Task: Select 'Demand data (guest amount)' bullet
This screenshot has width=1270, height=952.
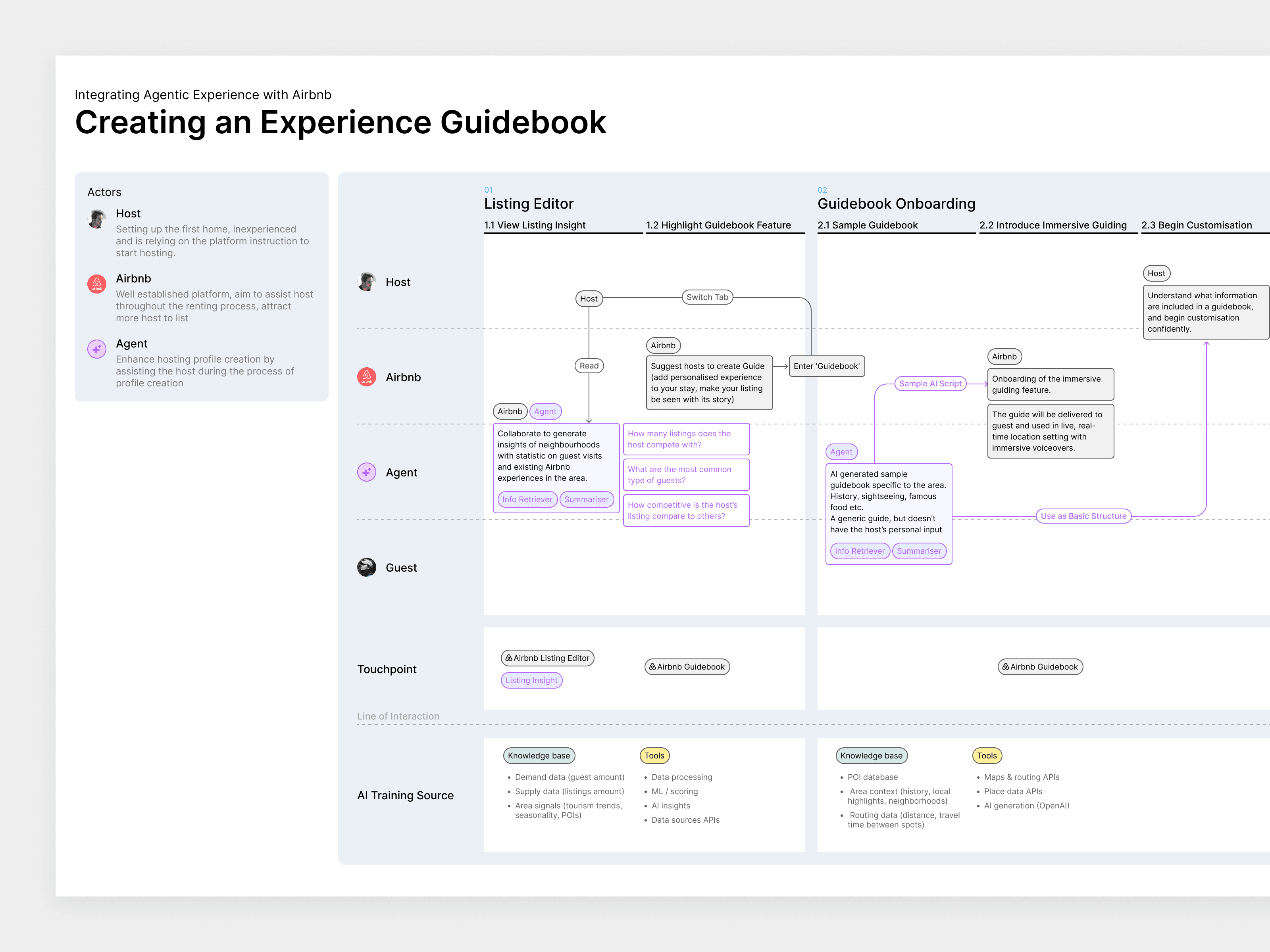Action: (569, 777)
